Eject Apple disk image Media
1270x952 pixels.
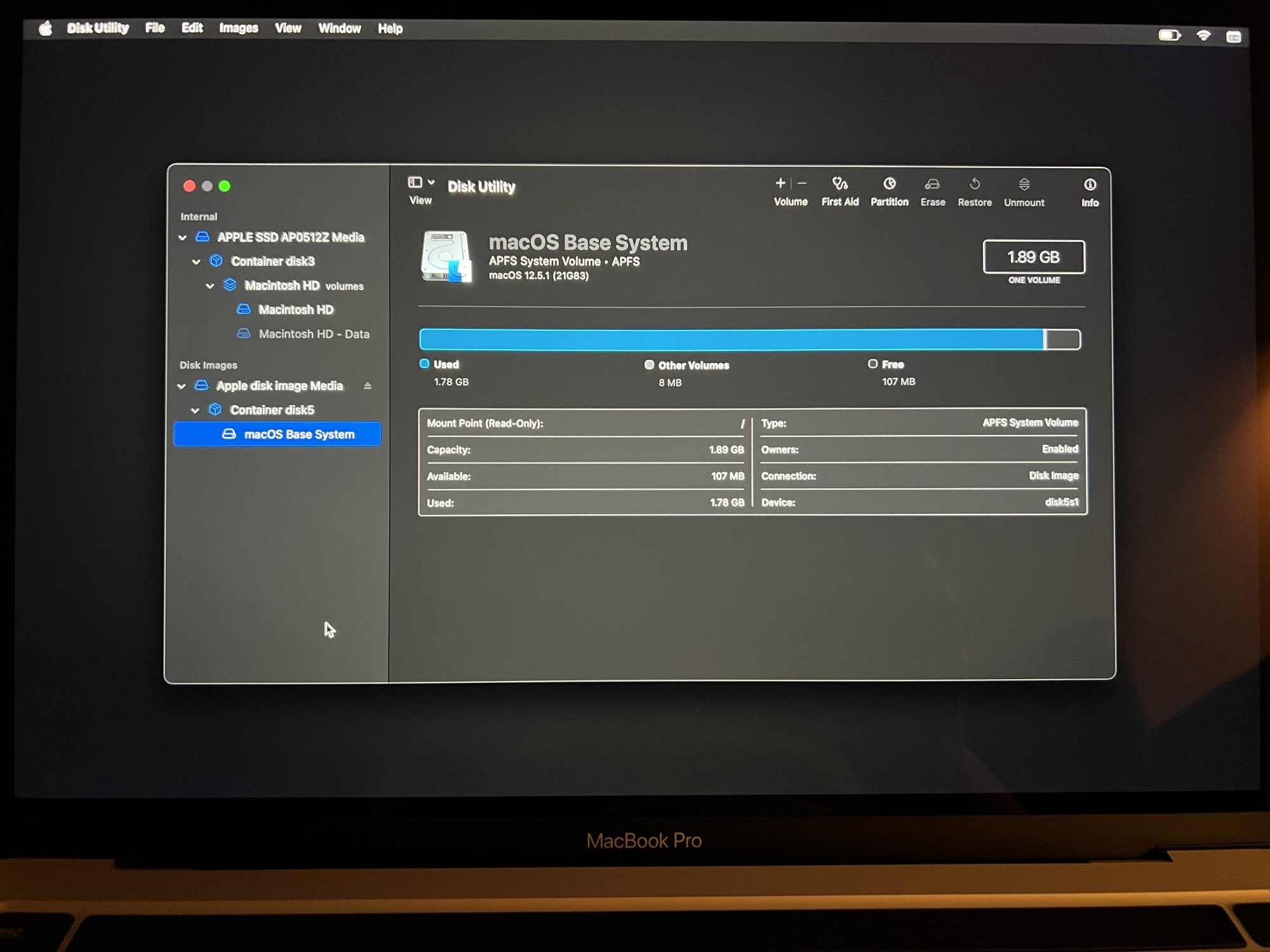coord(367,386)
